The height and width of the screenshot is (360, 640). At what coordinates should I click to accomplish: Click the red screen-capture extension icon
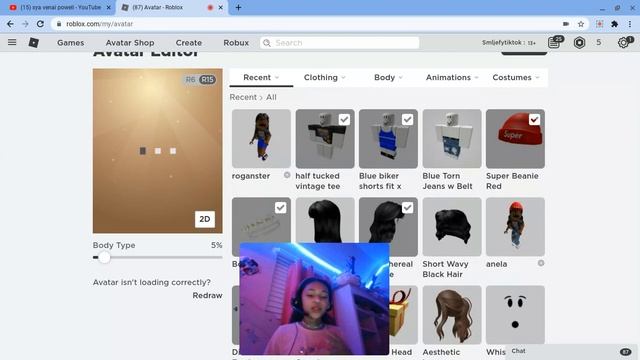pyautogui.click(x=599, y=24)
